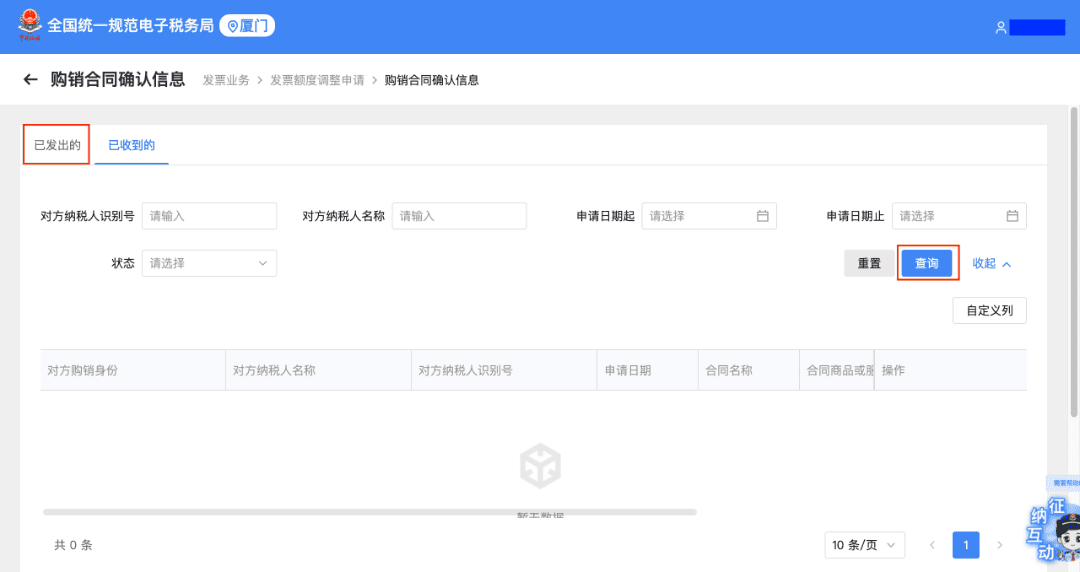Click the 查询 search button

click(927, 263)
